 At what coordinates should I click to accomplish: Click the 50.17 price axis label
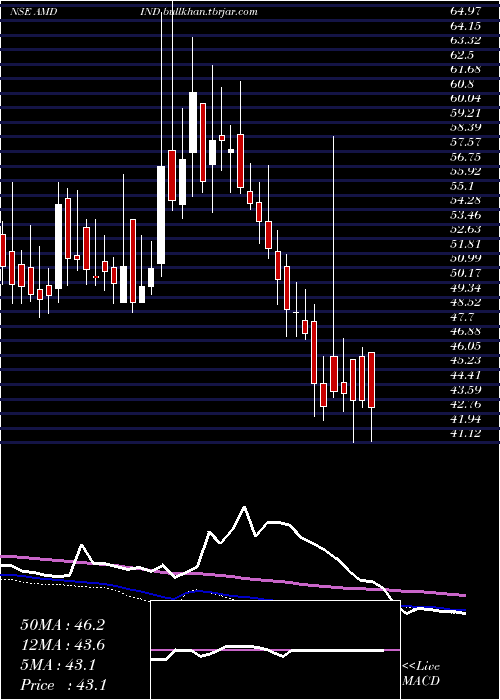(466, 273)
